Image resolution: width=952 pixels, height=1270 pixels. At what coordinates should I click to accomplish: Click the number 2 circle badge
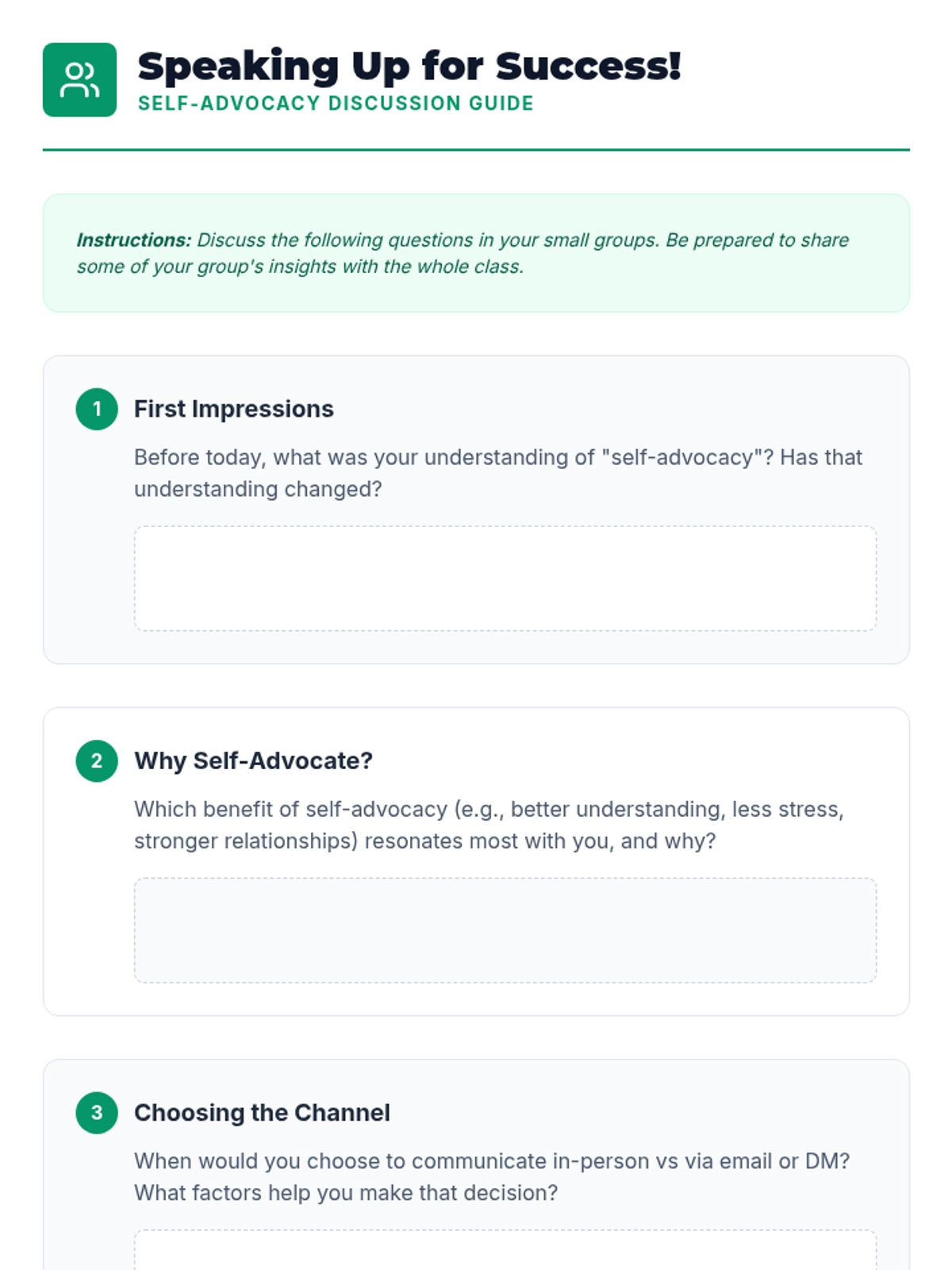(97, 760)
